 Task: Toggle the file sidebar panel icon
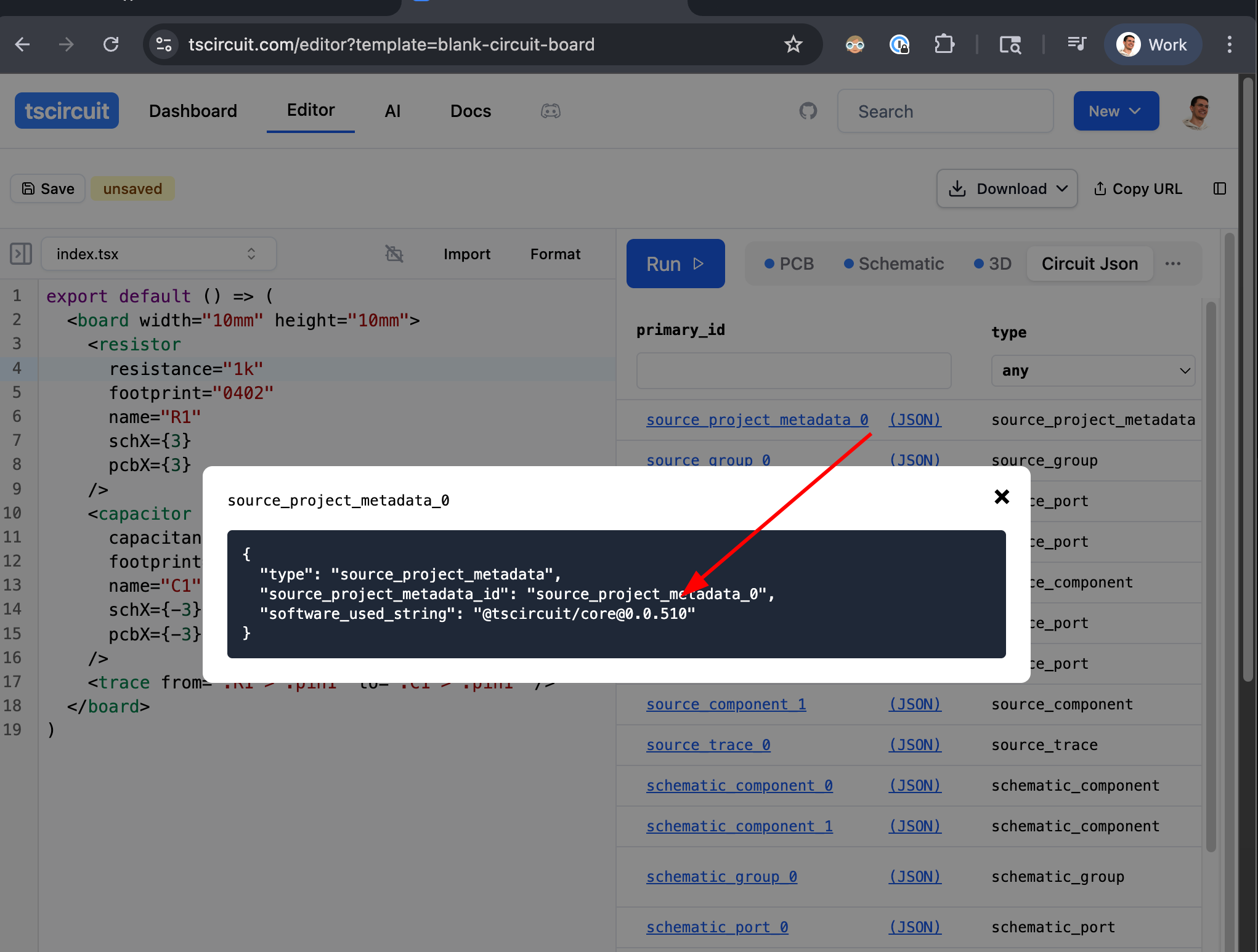21,254
